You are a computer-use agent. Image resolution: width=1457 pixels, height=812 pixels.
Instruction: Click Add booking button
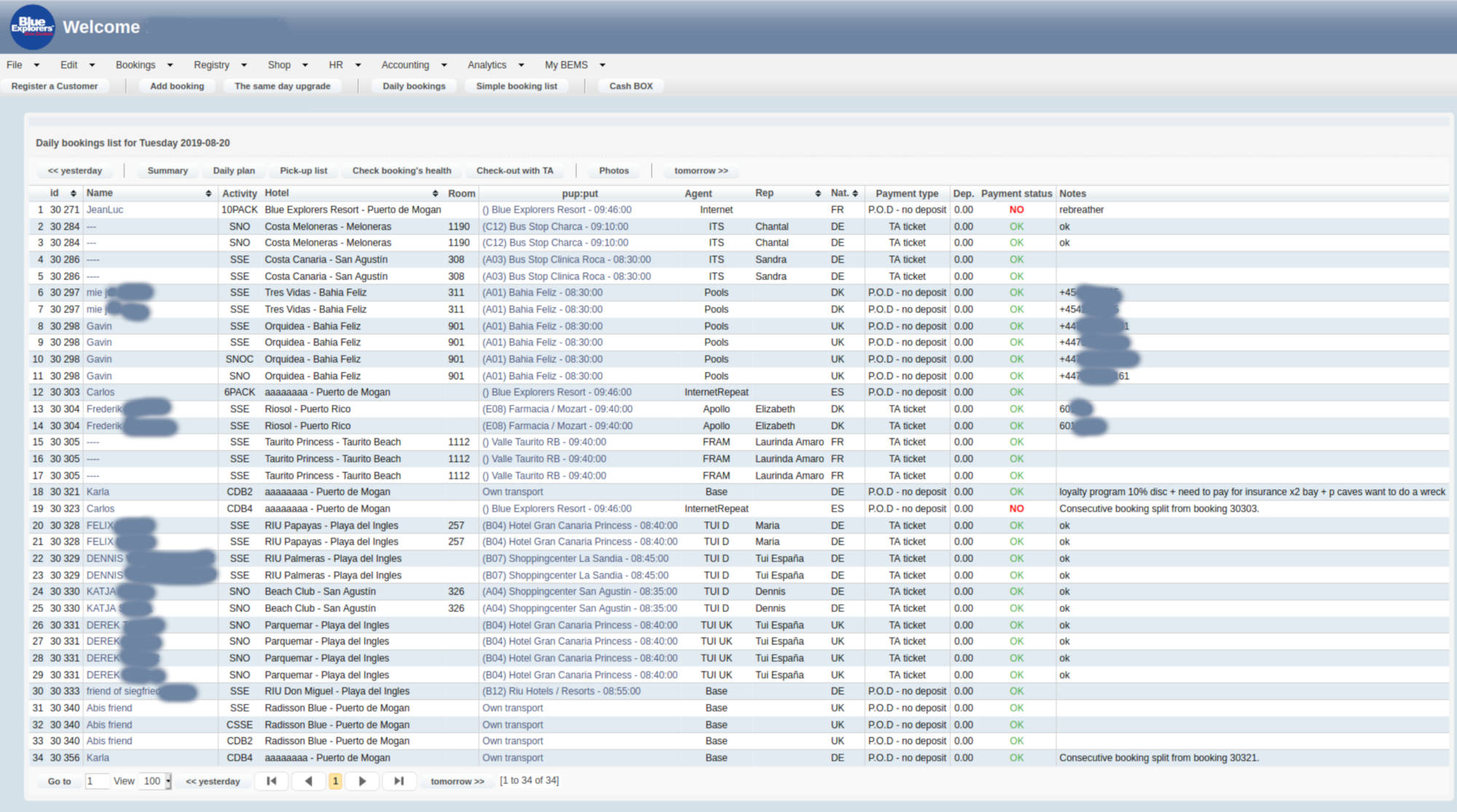(177, 86)
